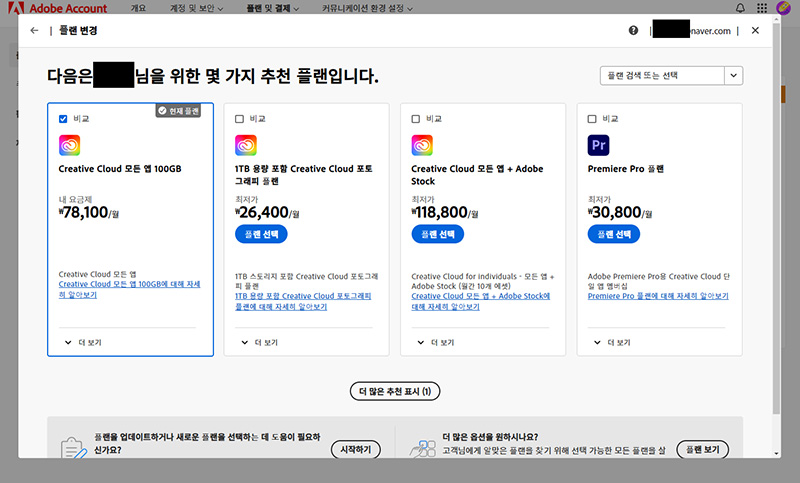Click the scrollbar down arrow
This screenshot has height=483, width=800.
click(x=777, y=453)
